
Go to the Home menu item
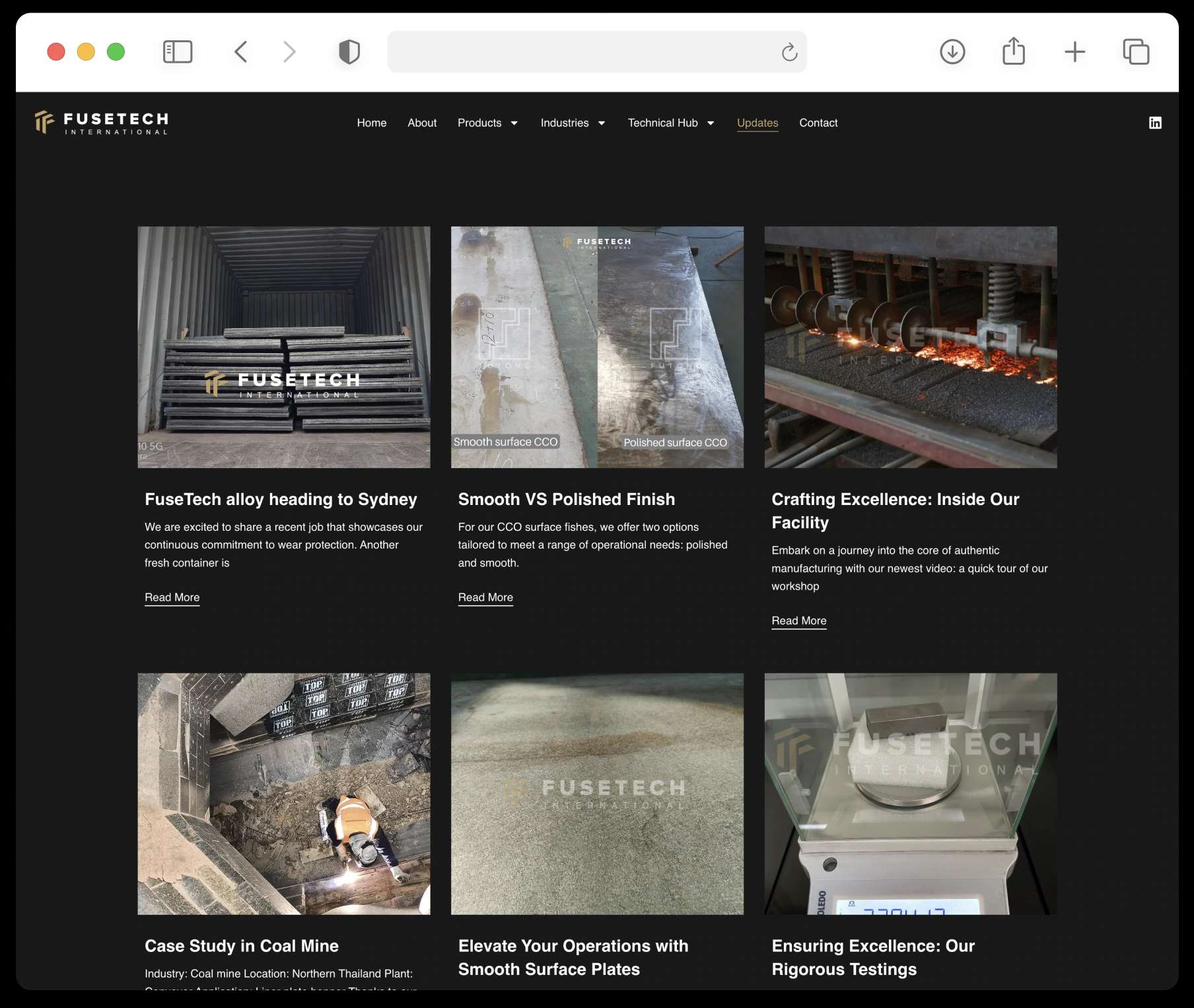click(x=372, y=123)
